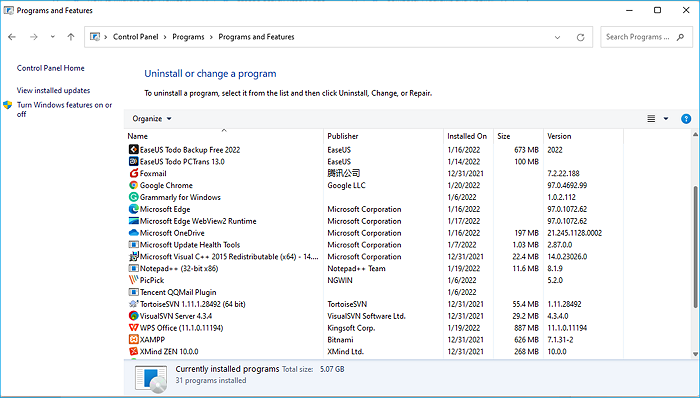700x398 pixels.
Task: Sort by Installed On column header
Action: [468, 136]
